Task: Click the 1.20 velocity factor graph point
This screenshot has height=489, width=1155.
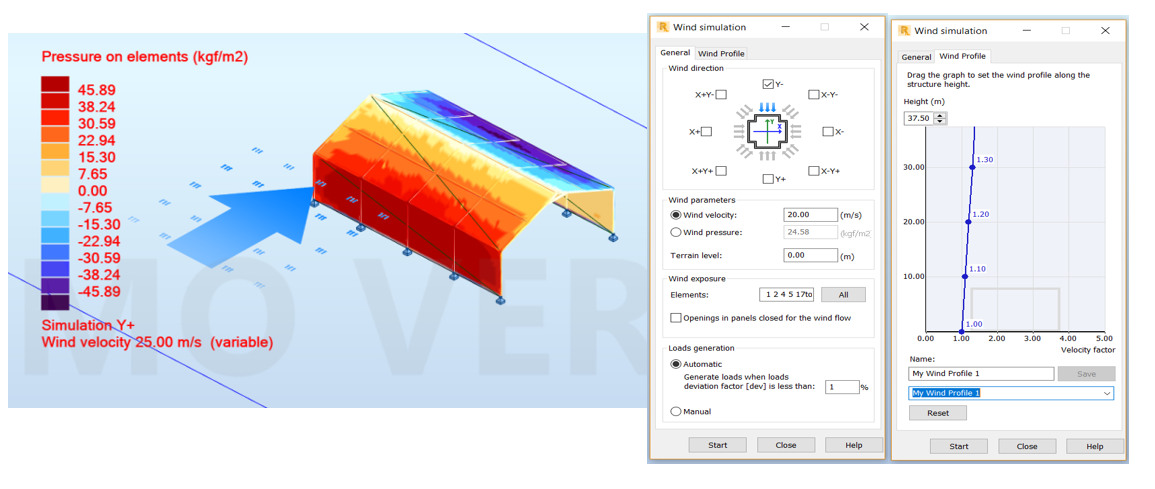Action: coord(969,222)
